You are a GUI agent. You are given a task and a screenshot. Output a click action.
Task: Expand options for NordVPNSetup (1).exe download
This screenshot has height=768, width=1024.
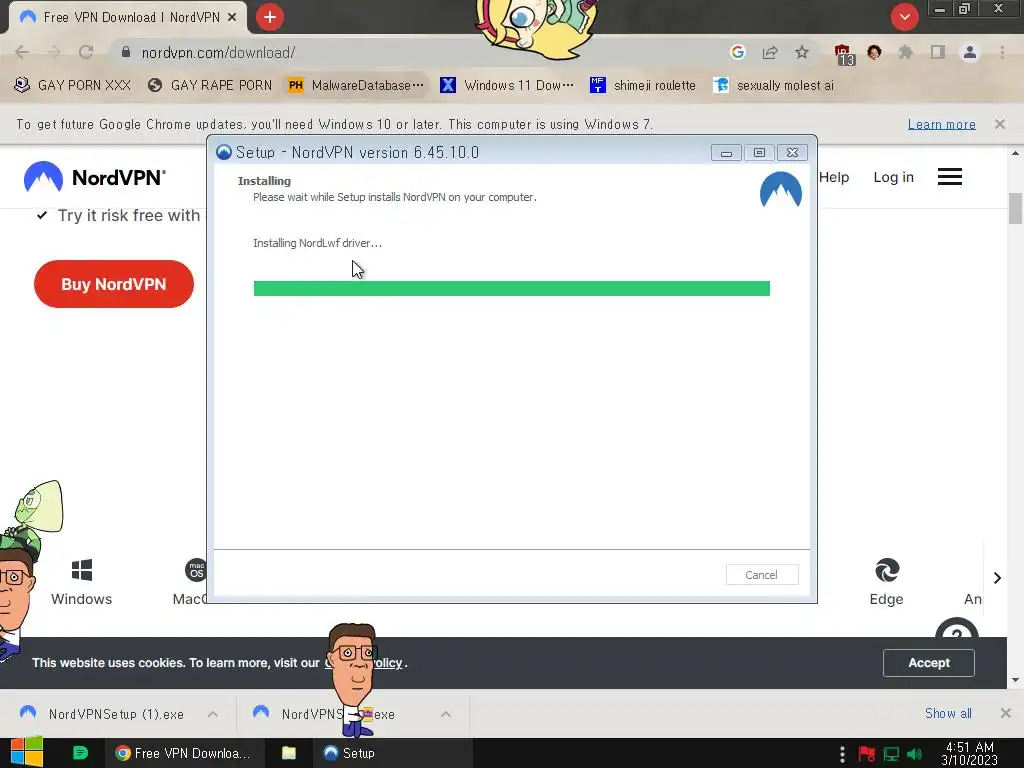(x=213, y=714)
